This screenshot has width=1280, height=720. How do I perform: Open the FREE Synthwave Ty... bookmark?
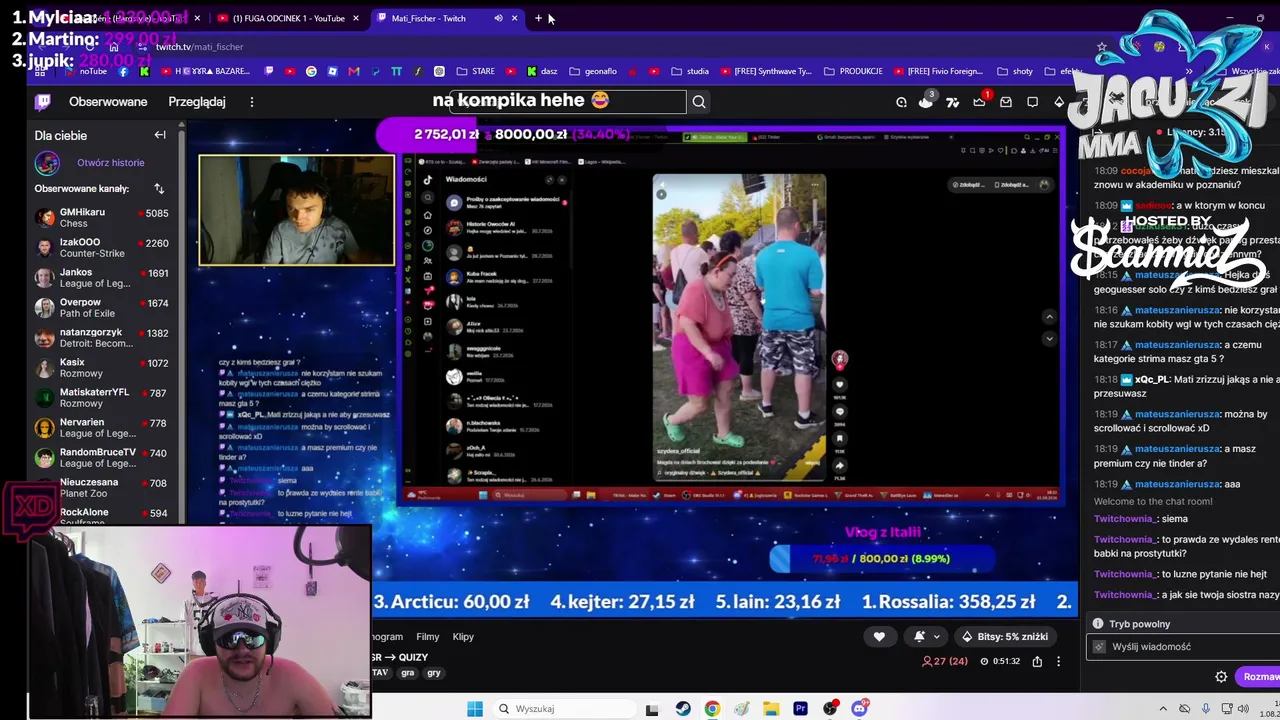tap(765, 71)
